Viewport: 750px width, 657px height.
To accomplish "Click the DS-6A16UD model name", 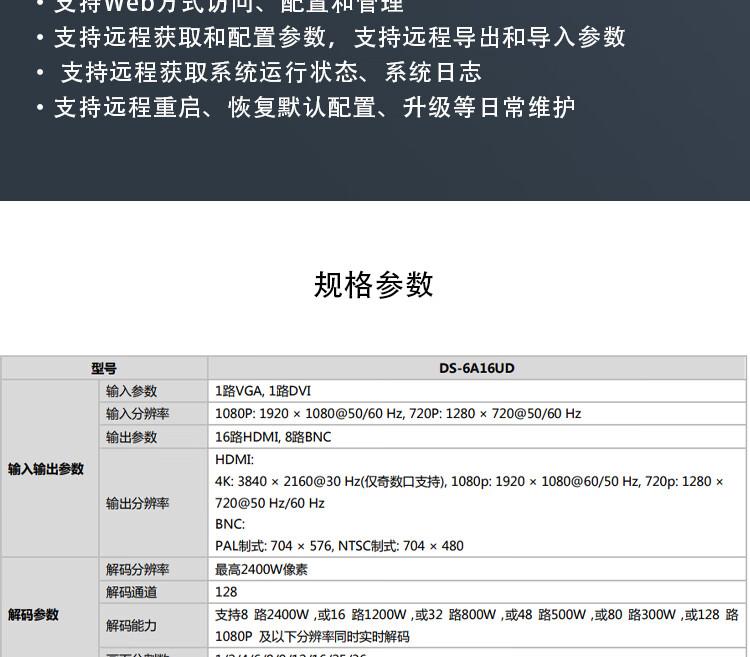I will [x=476, y=368].
